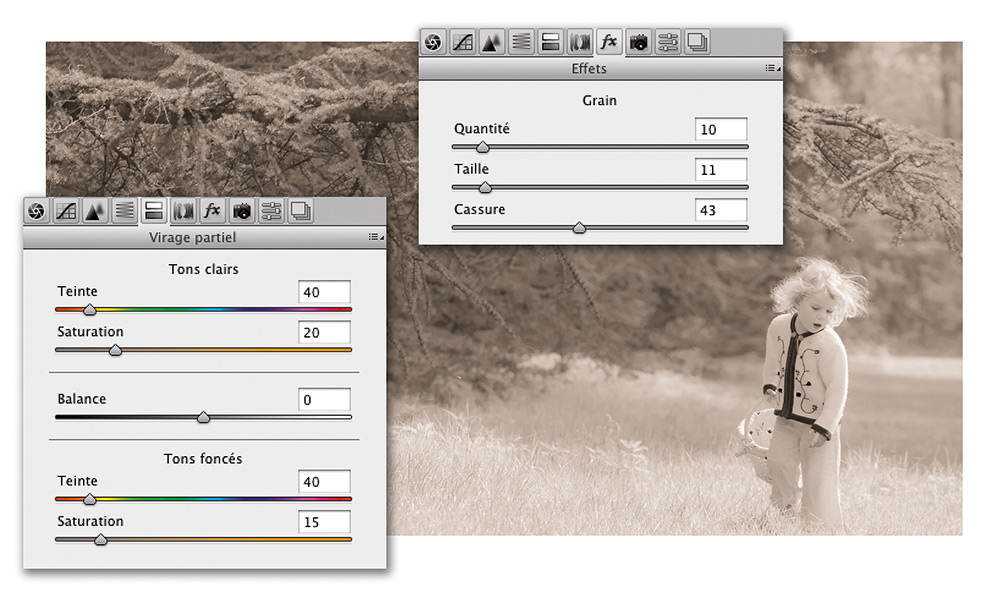Open Detail tab in Virage partiel panel
The image size is (1000, 595).
(96, 211)
